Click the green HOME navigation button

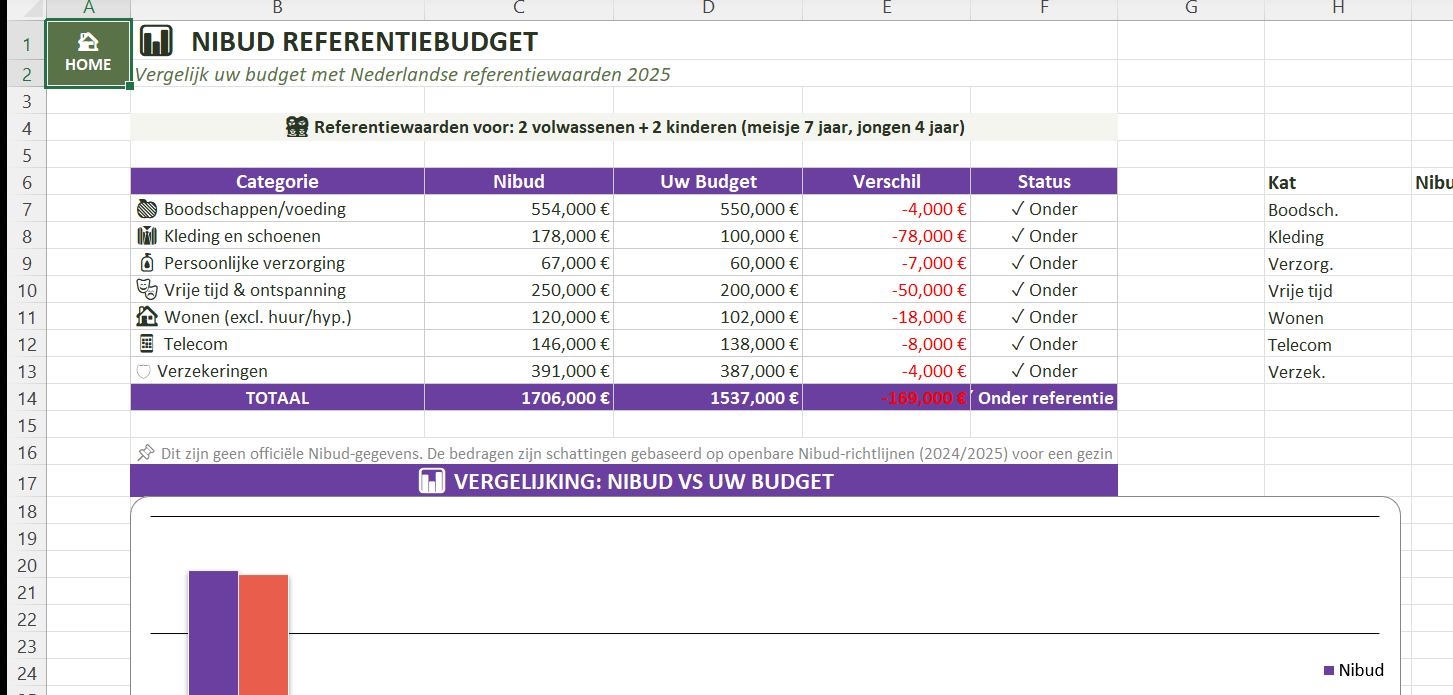[88, 53]
